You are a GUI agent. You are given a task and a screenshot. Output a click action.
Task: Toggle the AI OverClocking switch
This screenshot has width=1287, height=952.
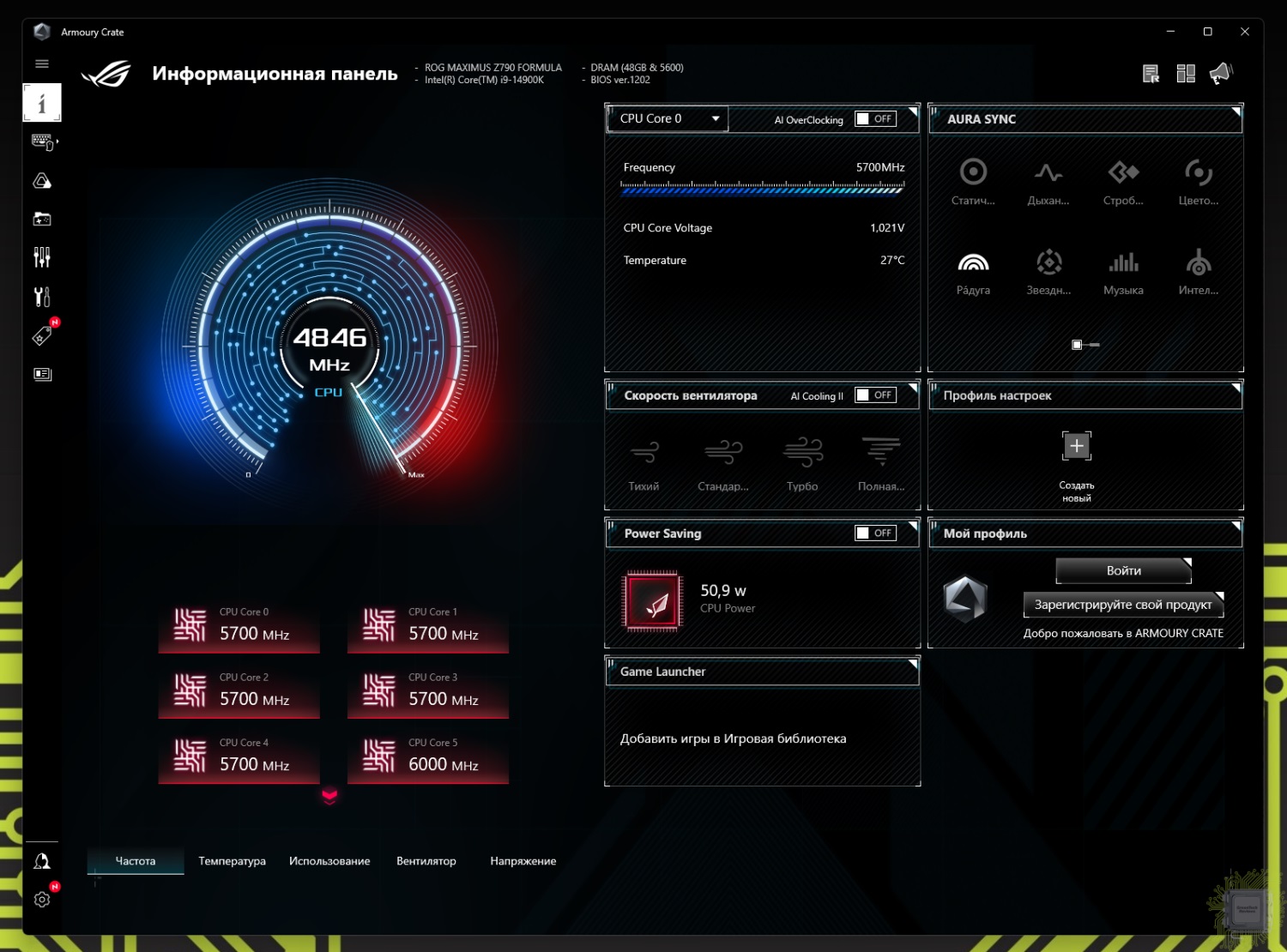pos(875,119)
